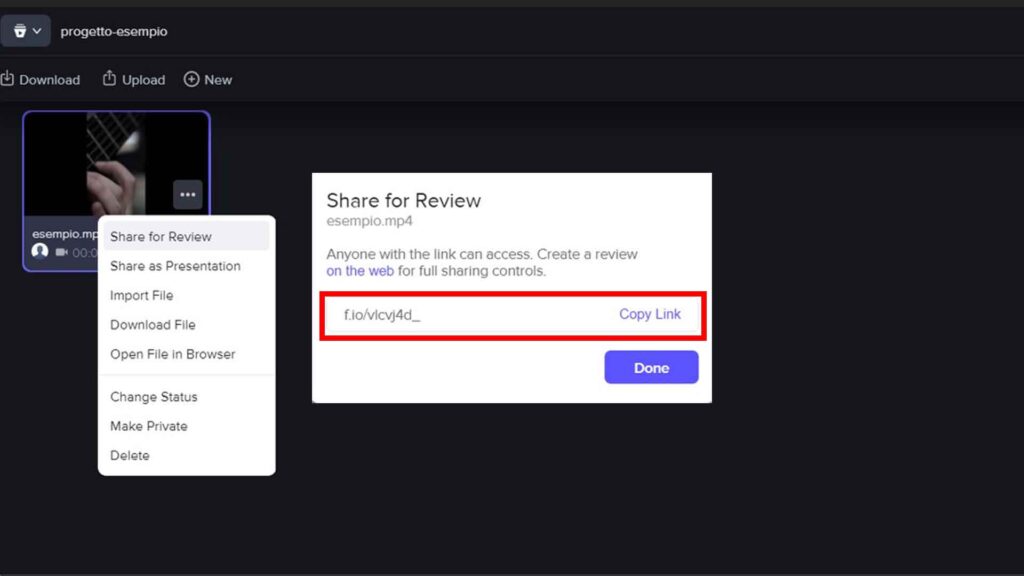Expand the project switcher chevron
The width and height of the screenshot is (1024, 576).
tap(38, 29)
